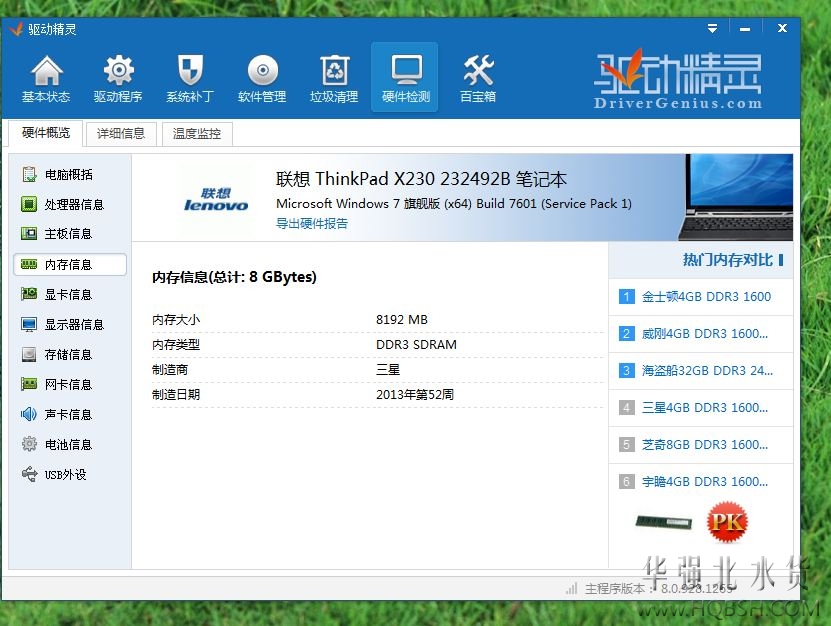Click the 显示器信息 monitor icon
Screen dimensions: 831x626
point(29,324)
